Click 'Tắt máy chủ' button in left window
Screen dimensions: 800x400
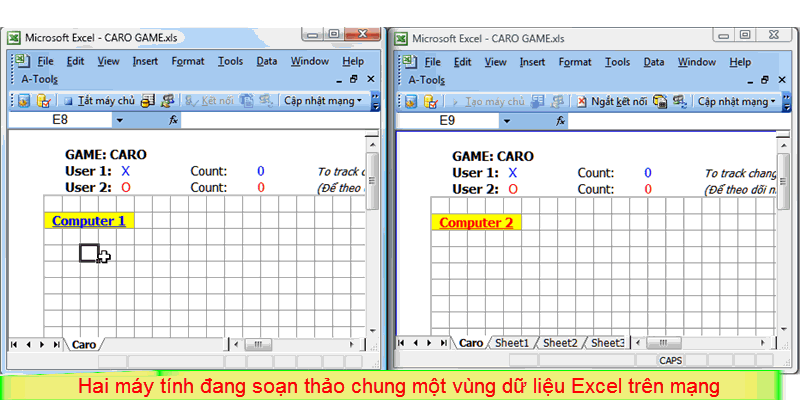pyautogui.click(x=98, y=101)
